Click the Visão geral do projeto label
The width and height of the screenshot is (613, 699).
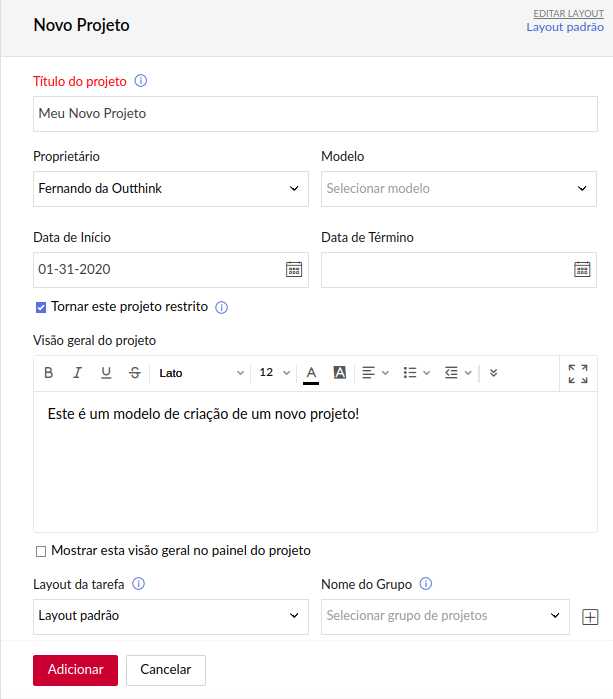click(95, 341)
